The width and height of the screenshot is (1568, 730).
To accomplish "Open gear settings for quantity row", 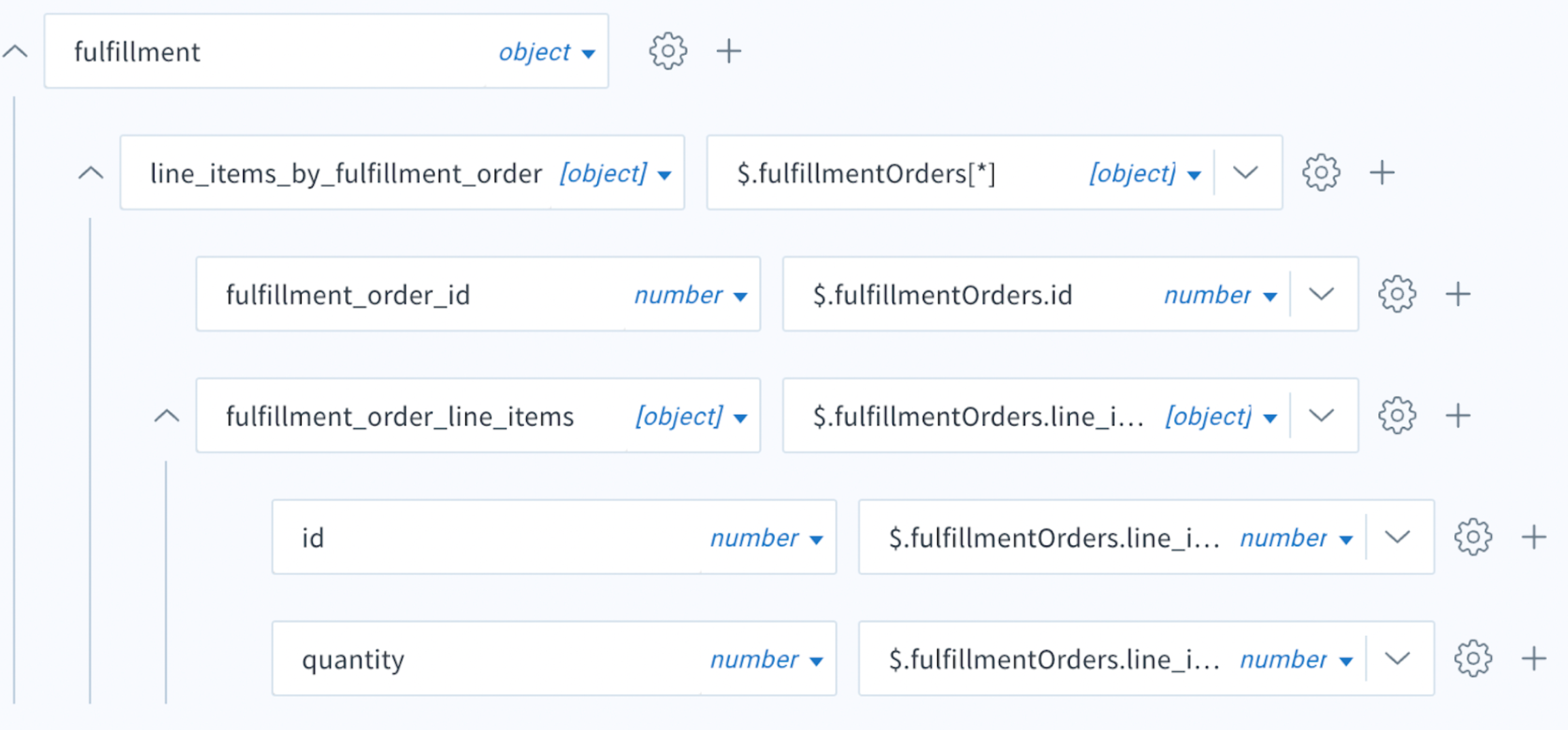I will click(1473, 658).
